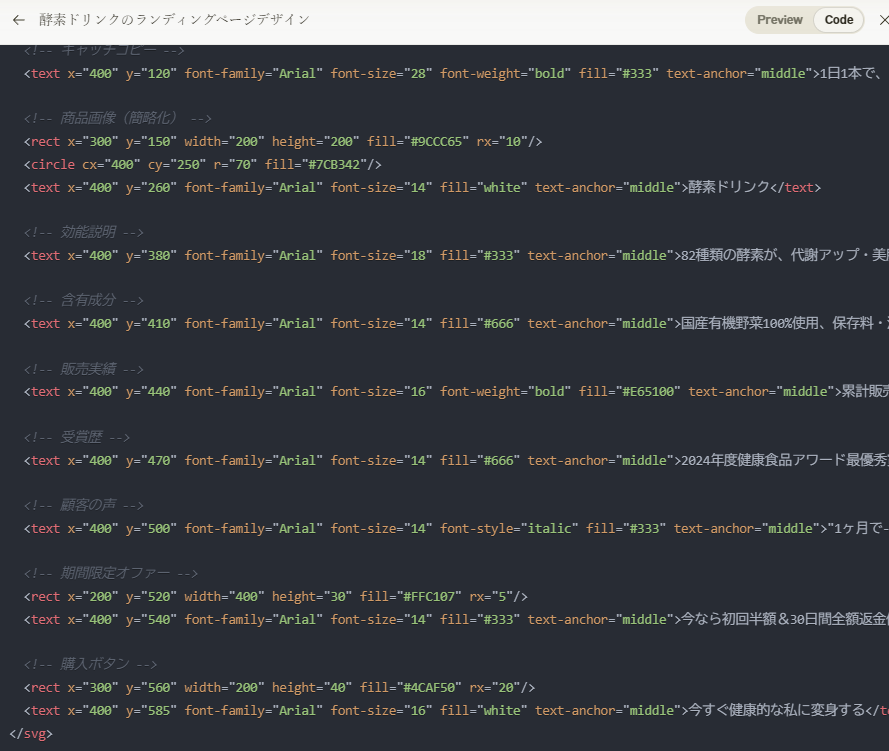The image size is (889, 751).
Task: Click the 販売実績 comment line
Action: tap(84, 369)
